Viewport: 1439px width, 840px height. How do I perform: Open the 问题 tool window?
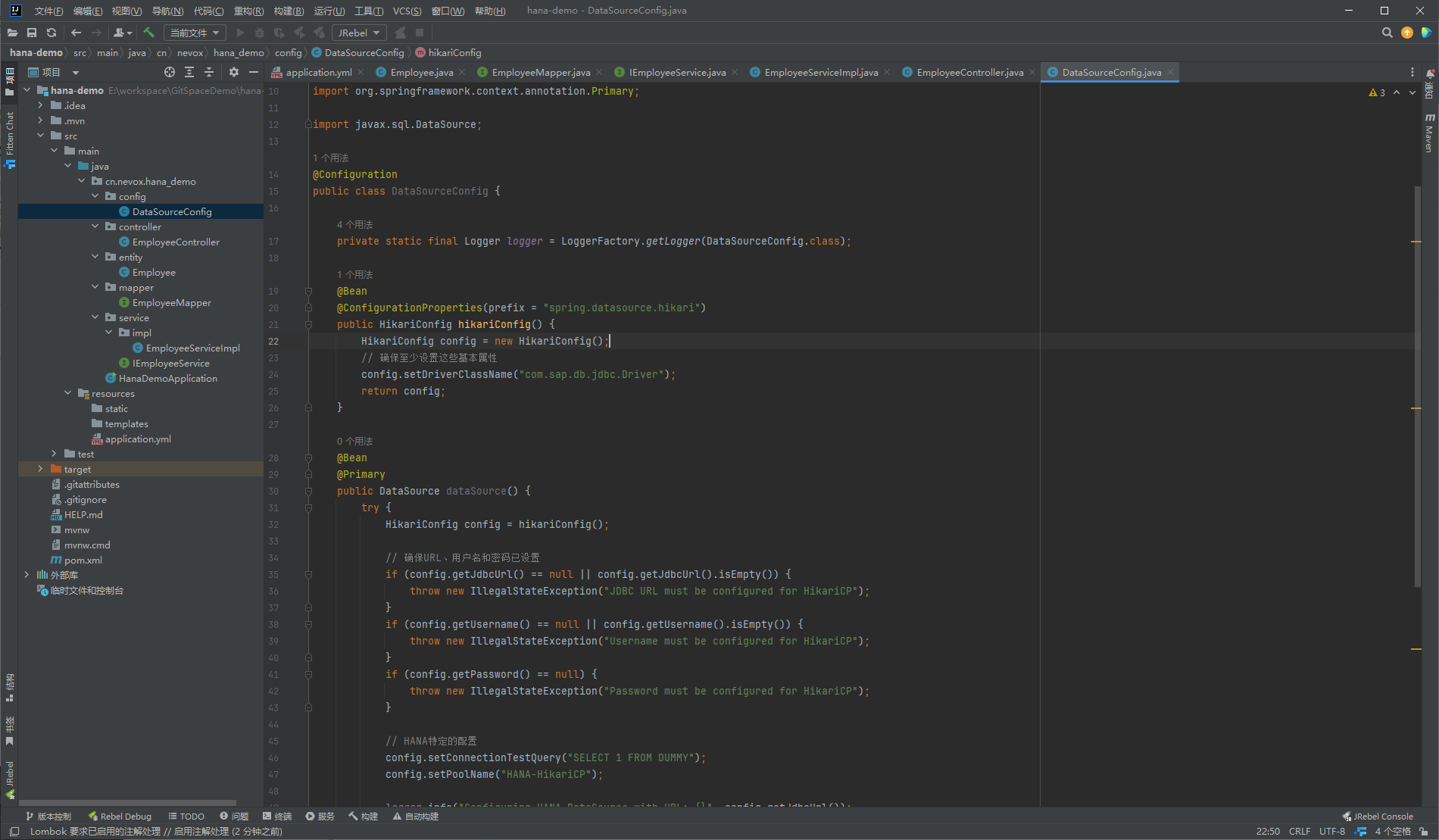tap(234, 817)
